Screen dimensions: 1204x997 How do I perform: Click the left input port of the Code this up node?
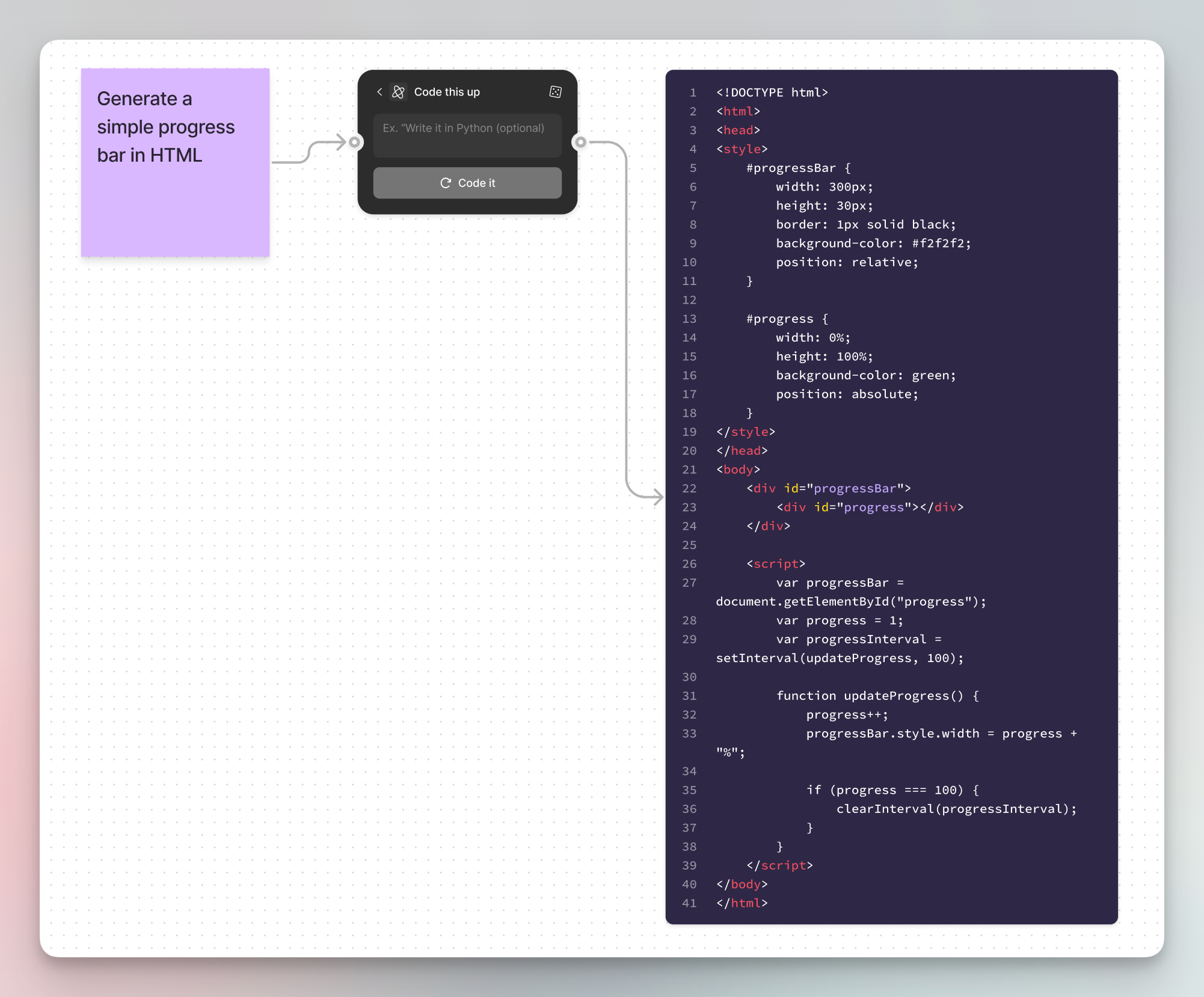(x=353, y=142)
